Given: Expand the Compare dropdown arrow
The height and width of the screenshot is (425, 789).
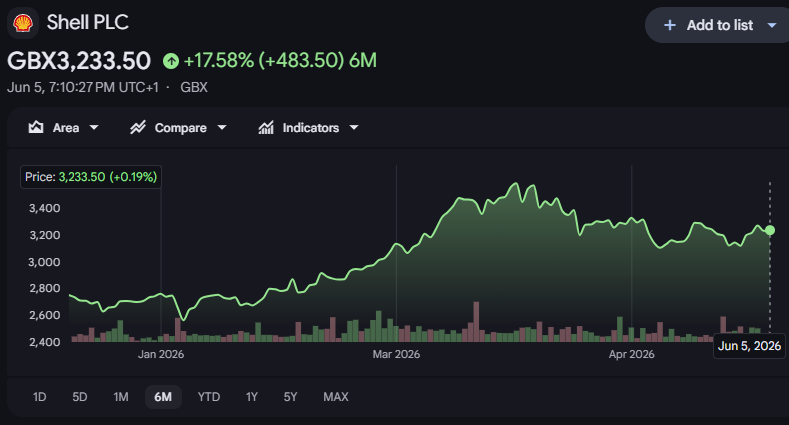Looking at the screenshot, I should coord(222,128).
